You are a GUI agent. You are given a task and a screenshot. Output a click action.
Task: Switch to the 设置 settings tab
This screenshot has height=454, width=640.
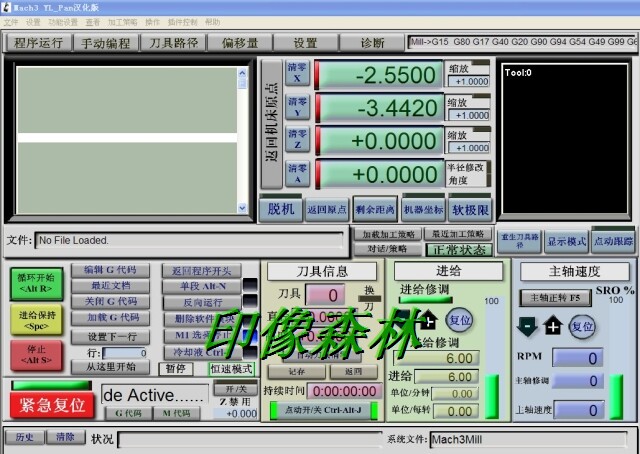click(306, 42)
